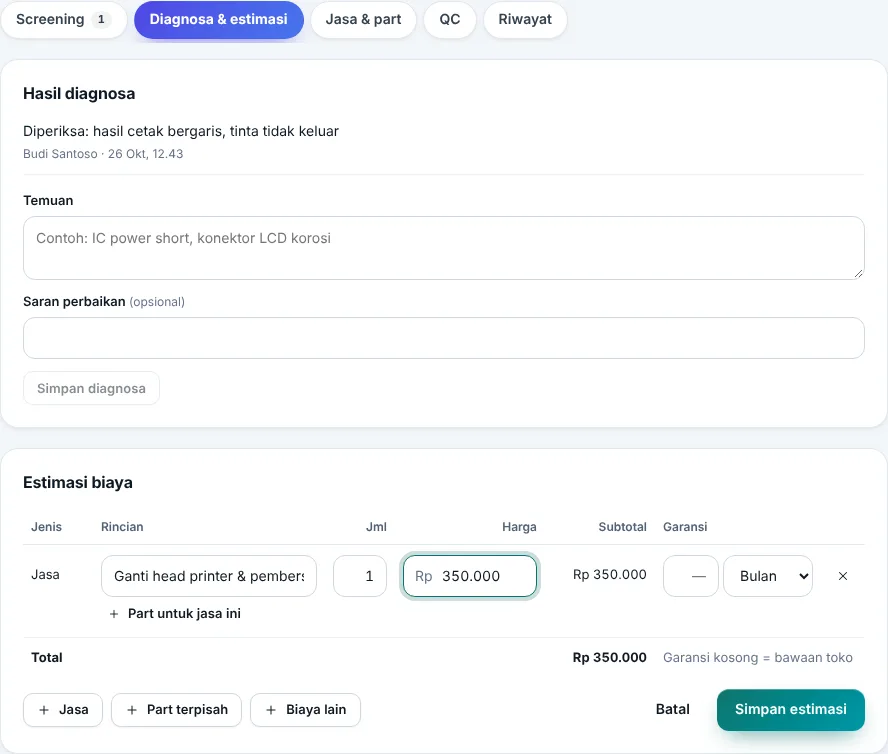This screenshot has width=888, height=754.
Task: Click the Rincian column header
Action: coord(122,527)
